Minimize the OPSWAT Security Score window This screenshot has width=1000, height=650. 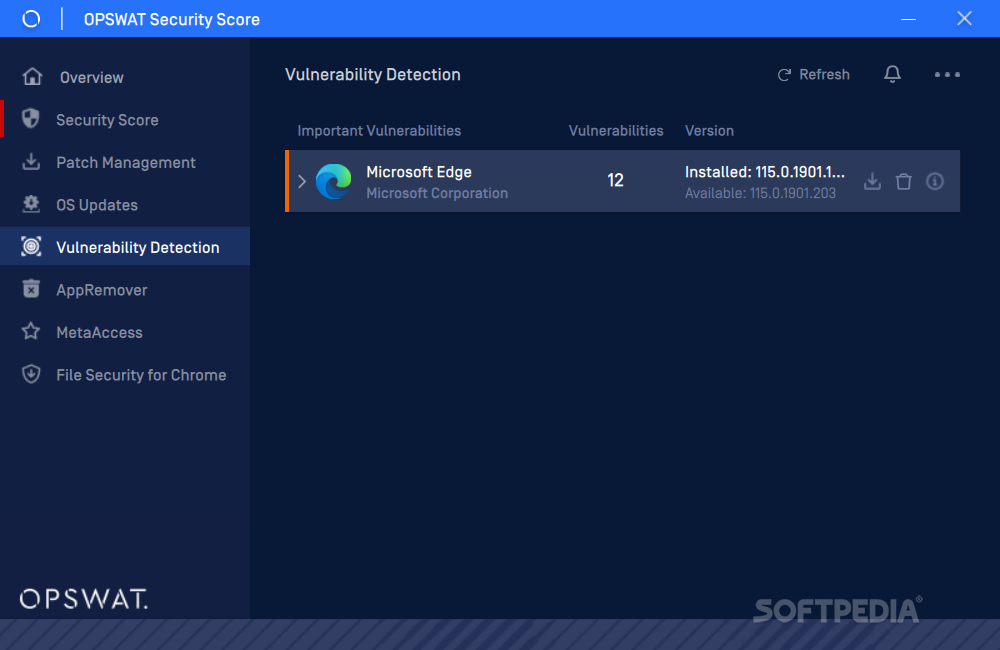(x=908, y=19)
